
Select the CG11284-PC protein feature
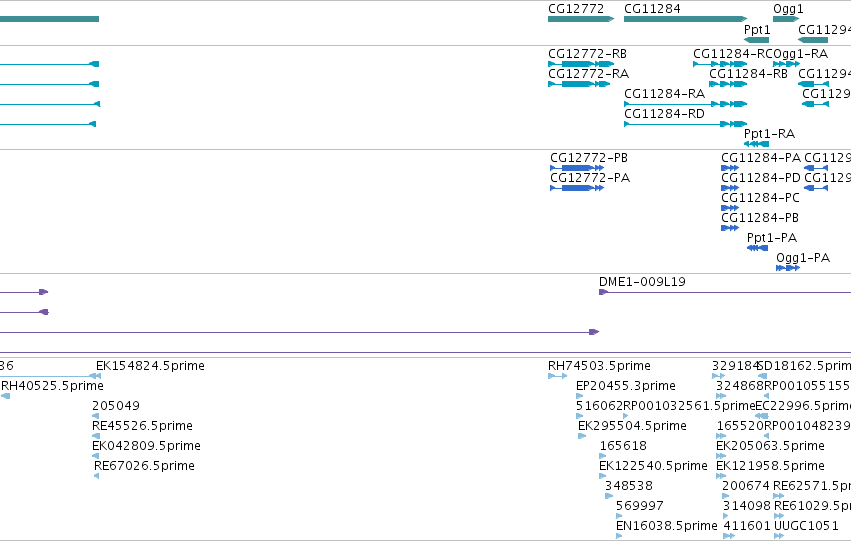click(729, 208)
